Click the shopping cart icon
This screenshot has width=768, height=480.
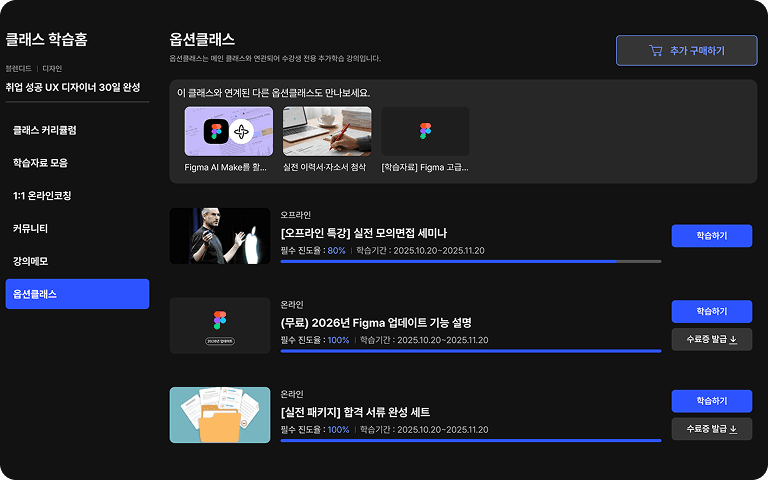pos(655,50)
